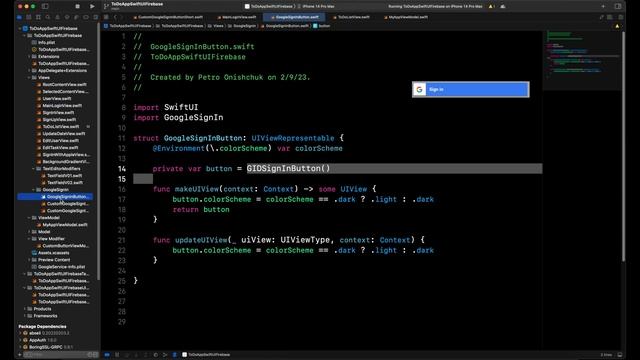The width and height of the screenshot is (640, 360).
Task: Click the cloud status icon in toolbar
Action: (x=503, y=7)
